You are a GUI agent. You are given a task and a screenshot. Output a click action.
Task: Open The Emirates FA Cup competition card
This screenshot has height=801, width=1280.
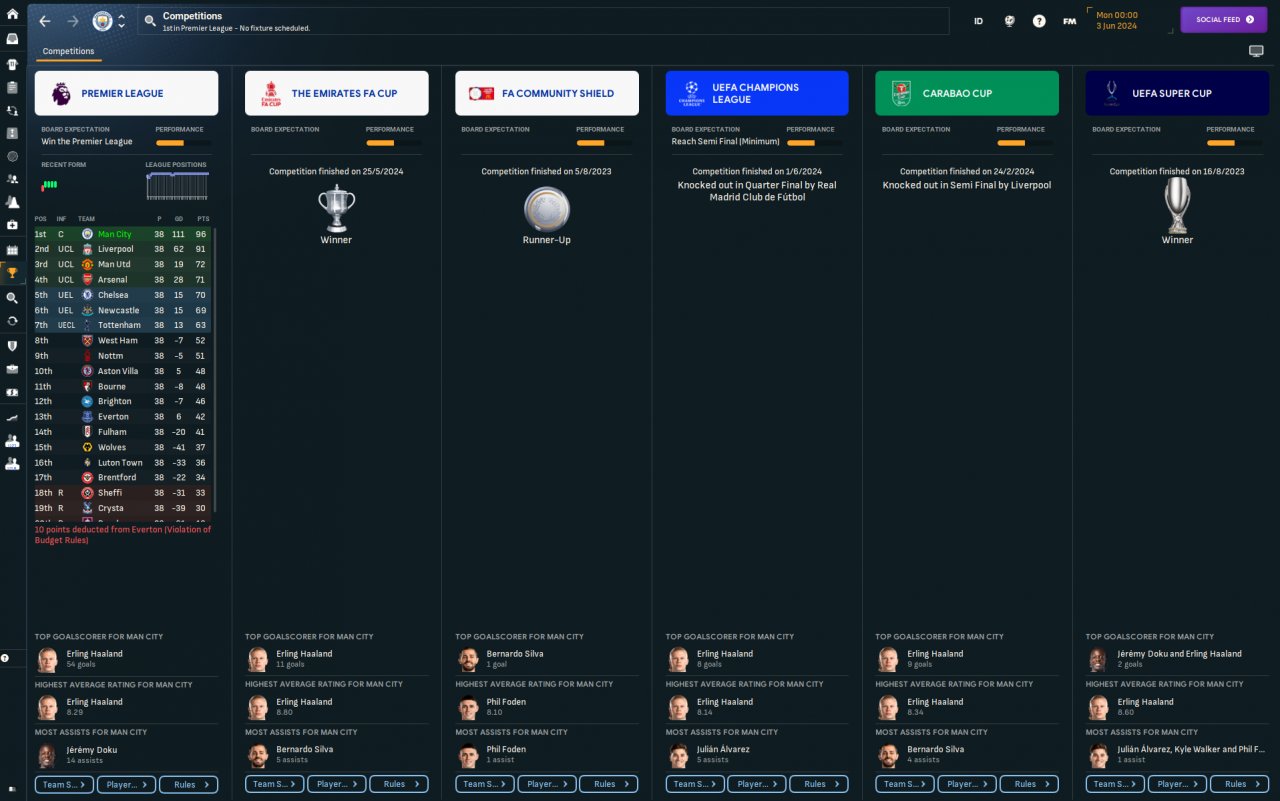click(x=336, y=93)
